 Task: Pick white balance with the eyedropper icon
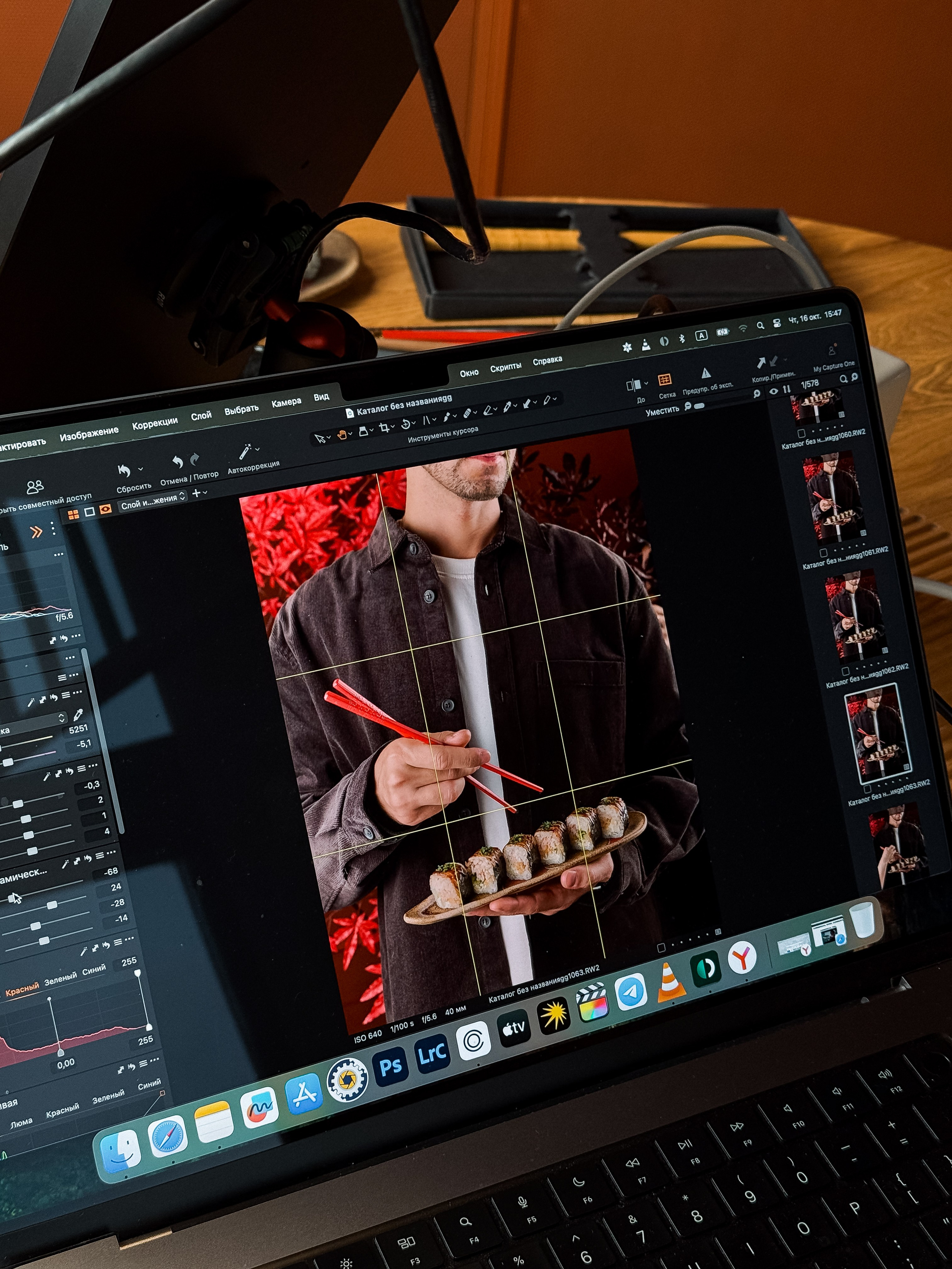78,714
